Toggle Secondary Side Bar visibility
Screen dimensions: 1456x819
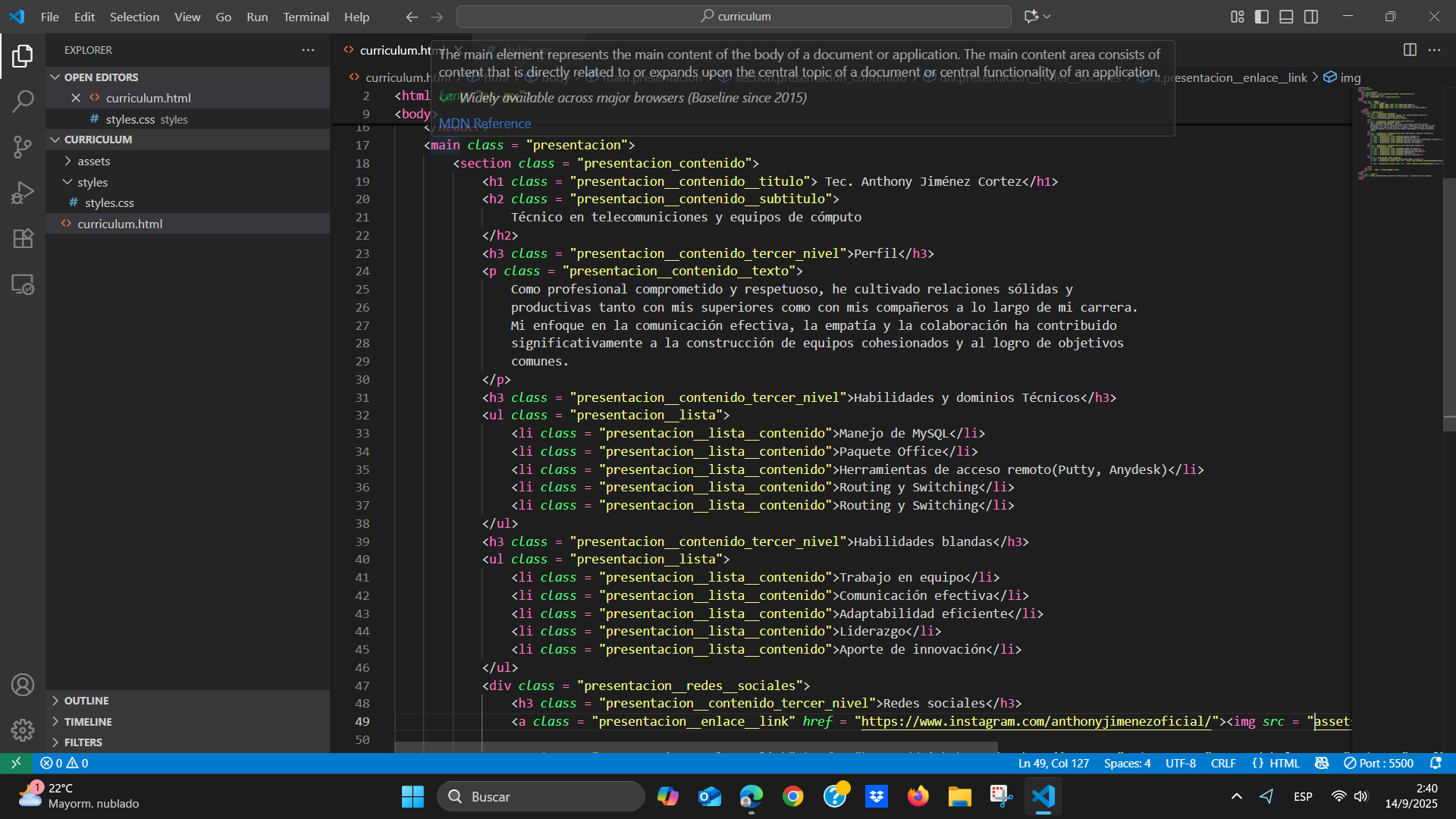point(1311,17)
